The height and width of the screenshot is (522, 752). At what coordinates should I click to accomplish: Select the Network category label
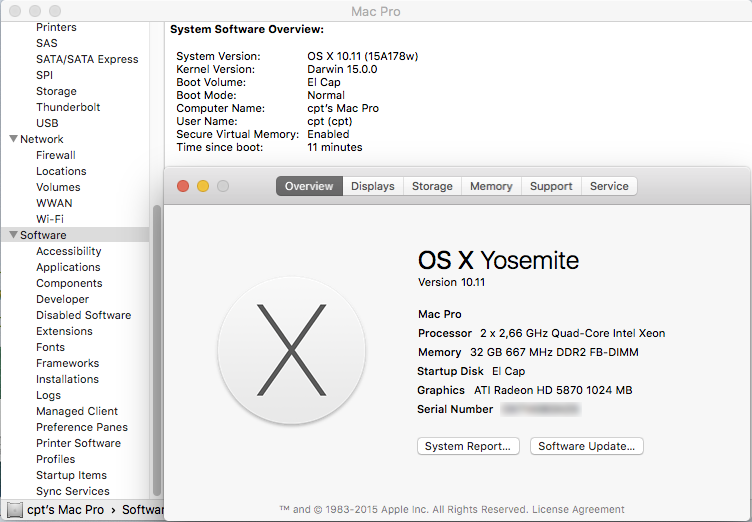42,139
